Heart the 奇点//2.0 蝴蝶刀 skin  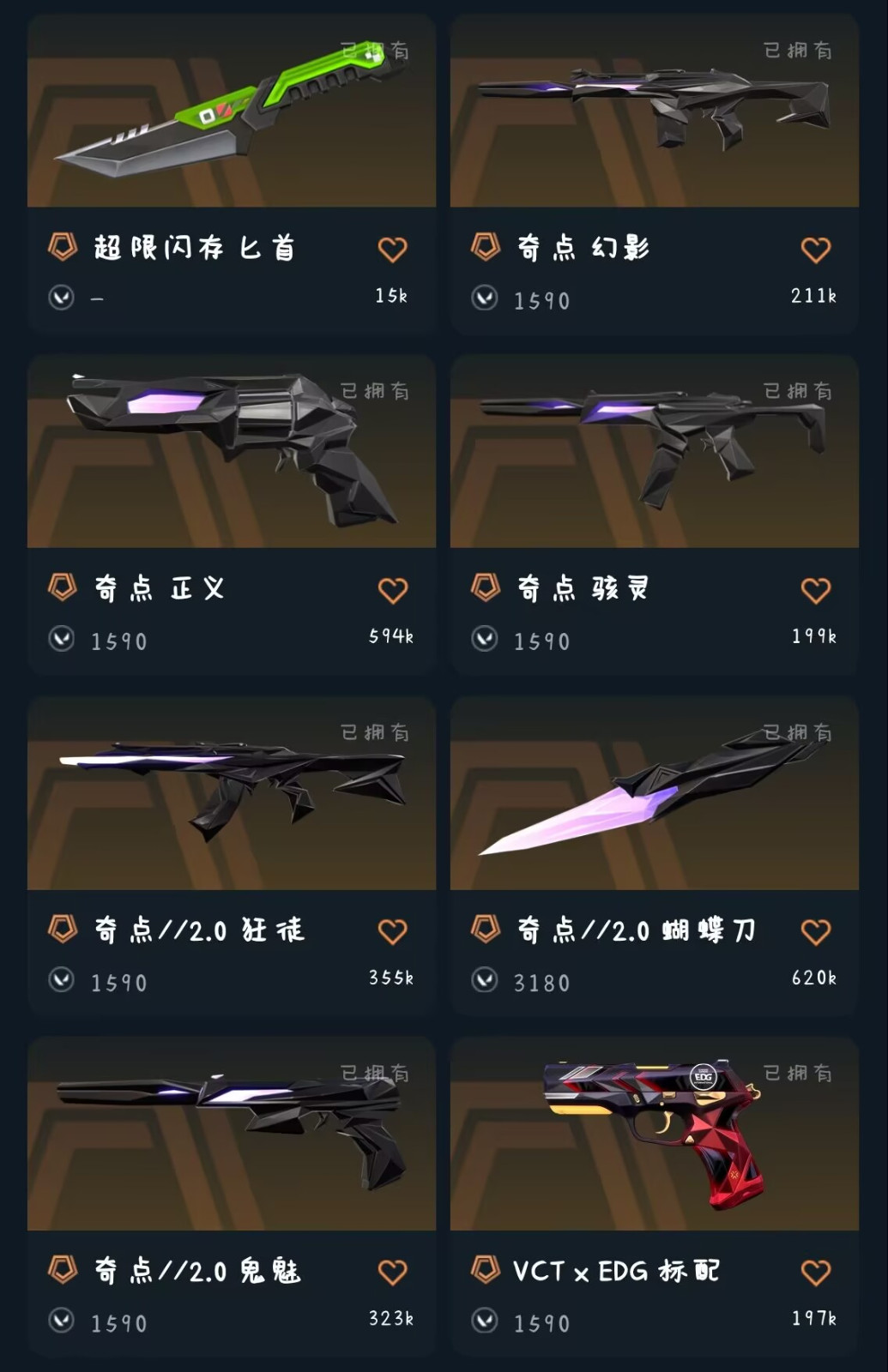815,931
